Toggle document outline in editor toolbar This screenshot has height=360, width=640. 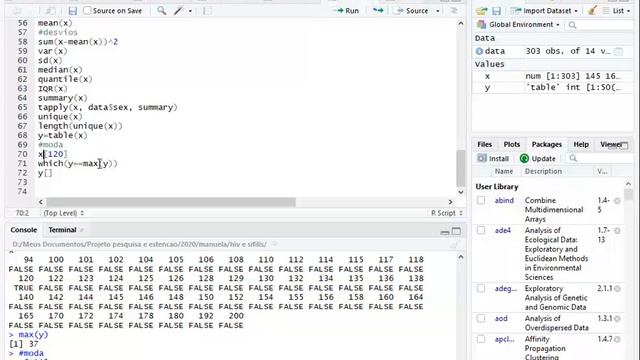coord(454,11)
